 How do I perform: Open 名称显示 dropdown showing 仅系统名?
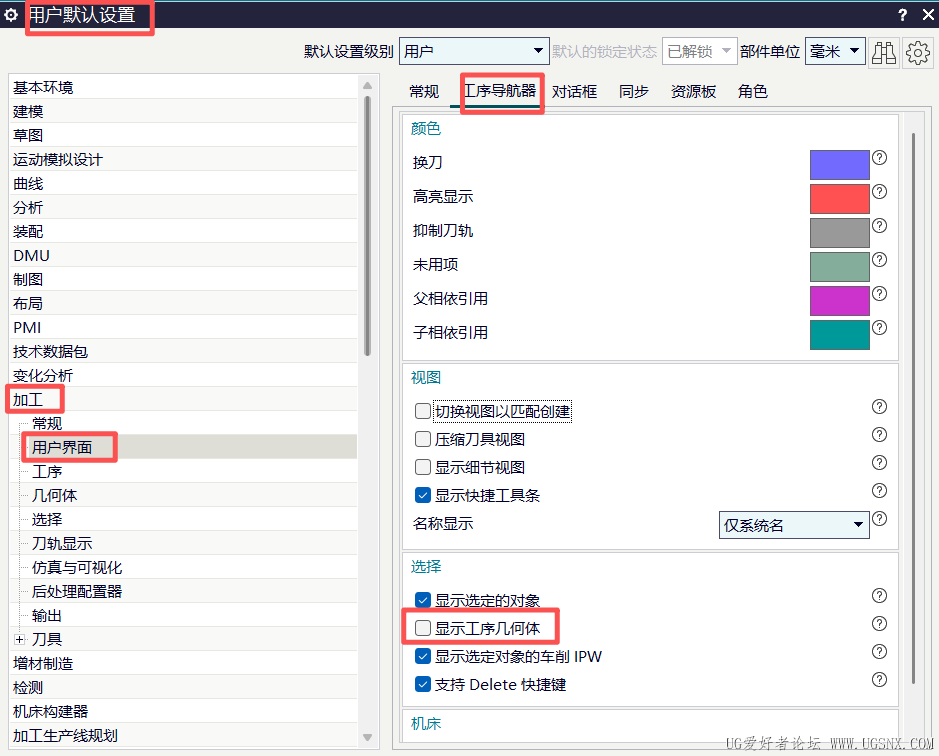(x=794, y=525)
